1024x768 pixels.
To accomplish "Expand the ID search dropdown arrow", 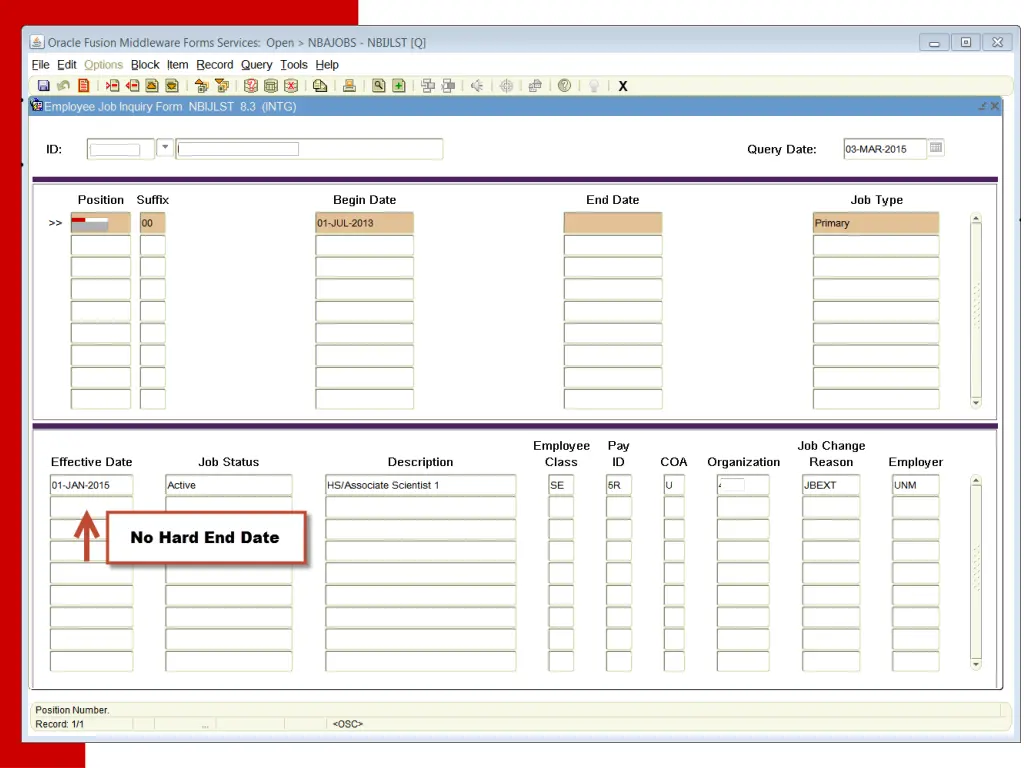I will (x=165, y=148).
